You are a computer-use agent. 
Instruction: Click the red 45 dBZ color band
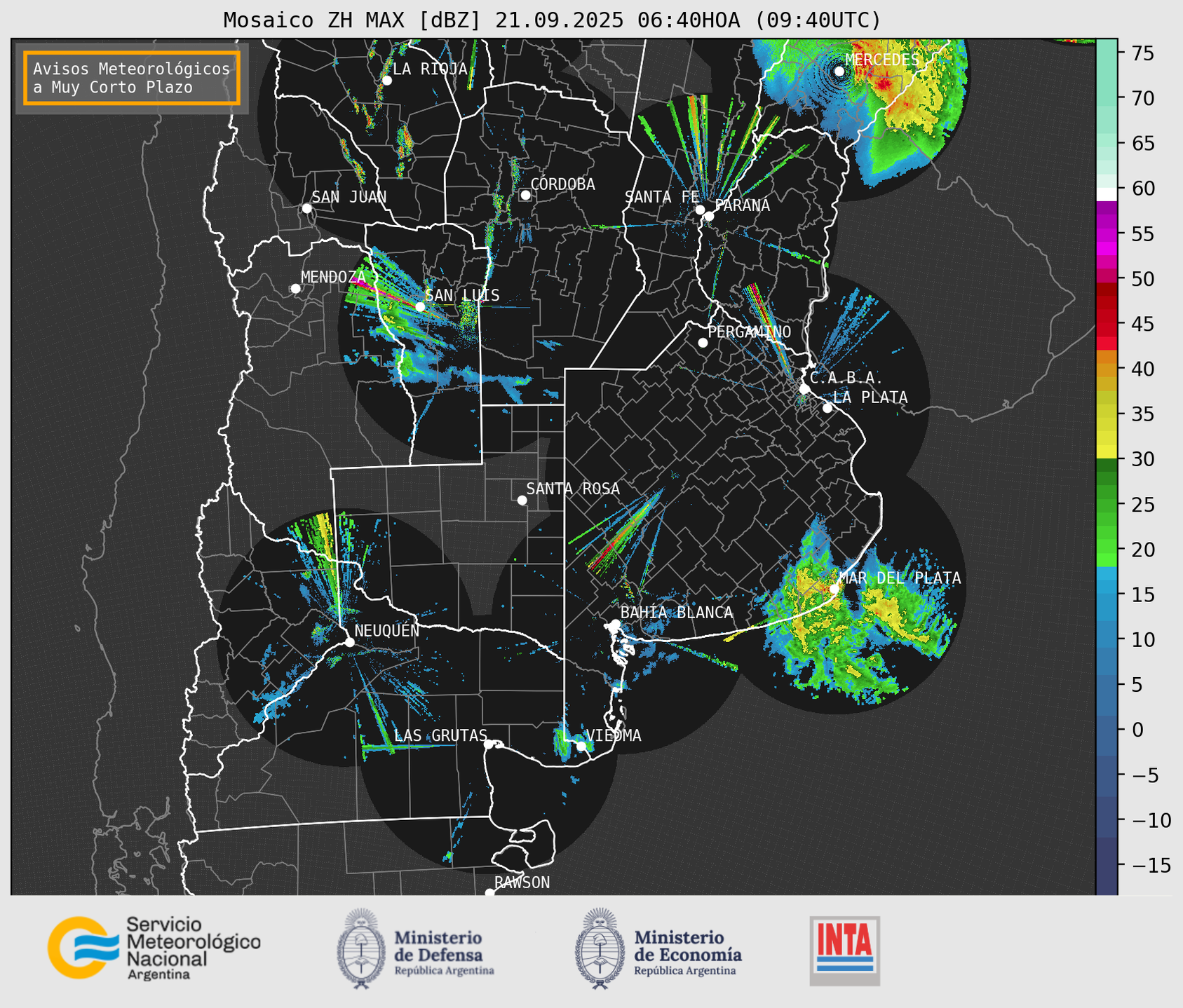coord(1107,324)
